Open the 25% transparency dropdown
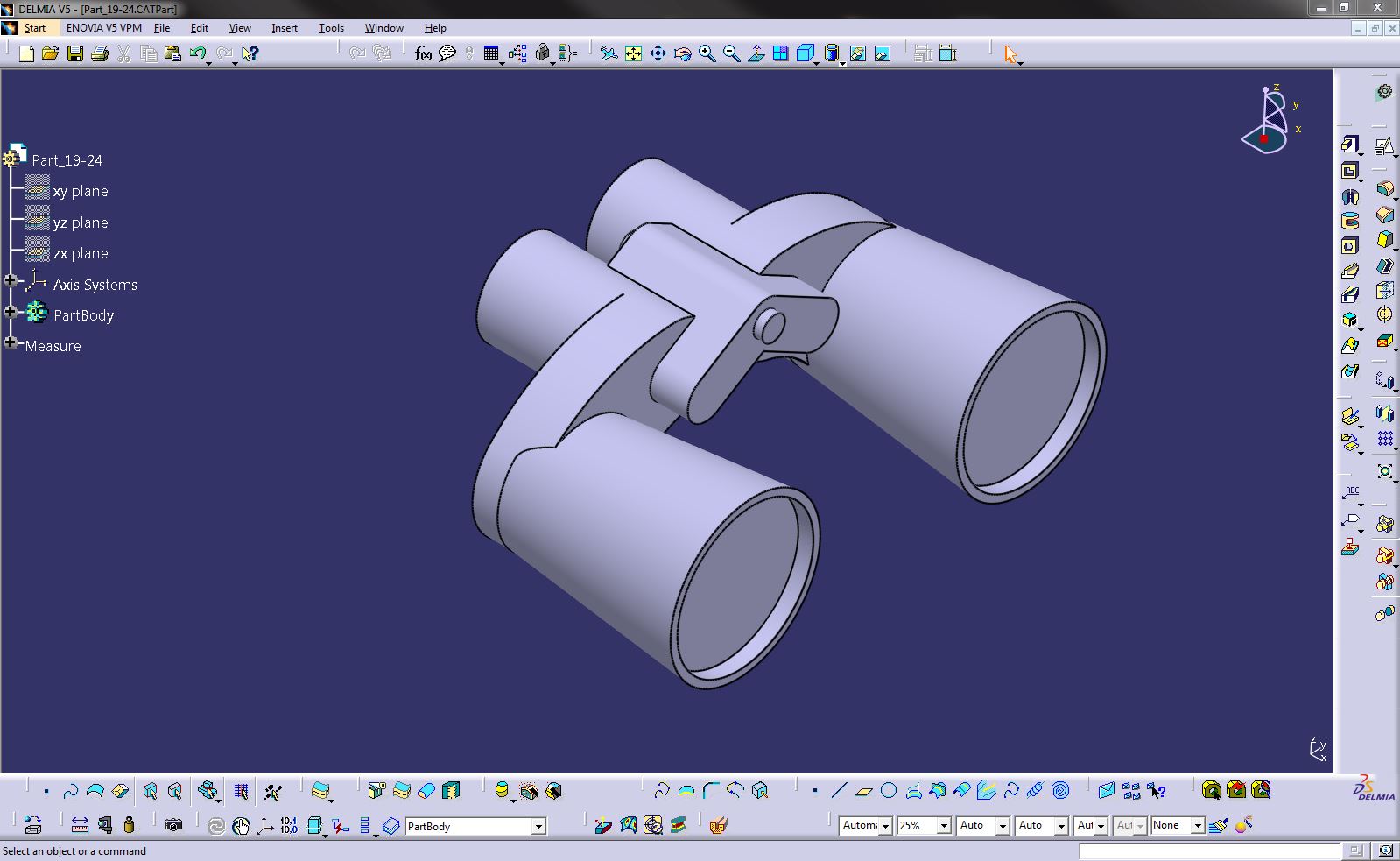Image resolution: width=1400 pixels, height=861 pixels. pyautogui.click(x=944, y=826)
